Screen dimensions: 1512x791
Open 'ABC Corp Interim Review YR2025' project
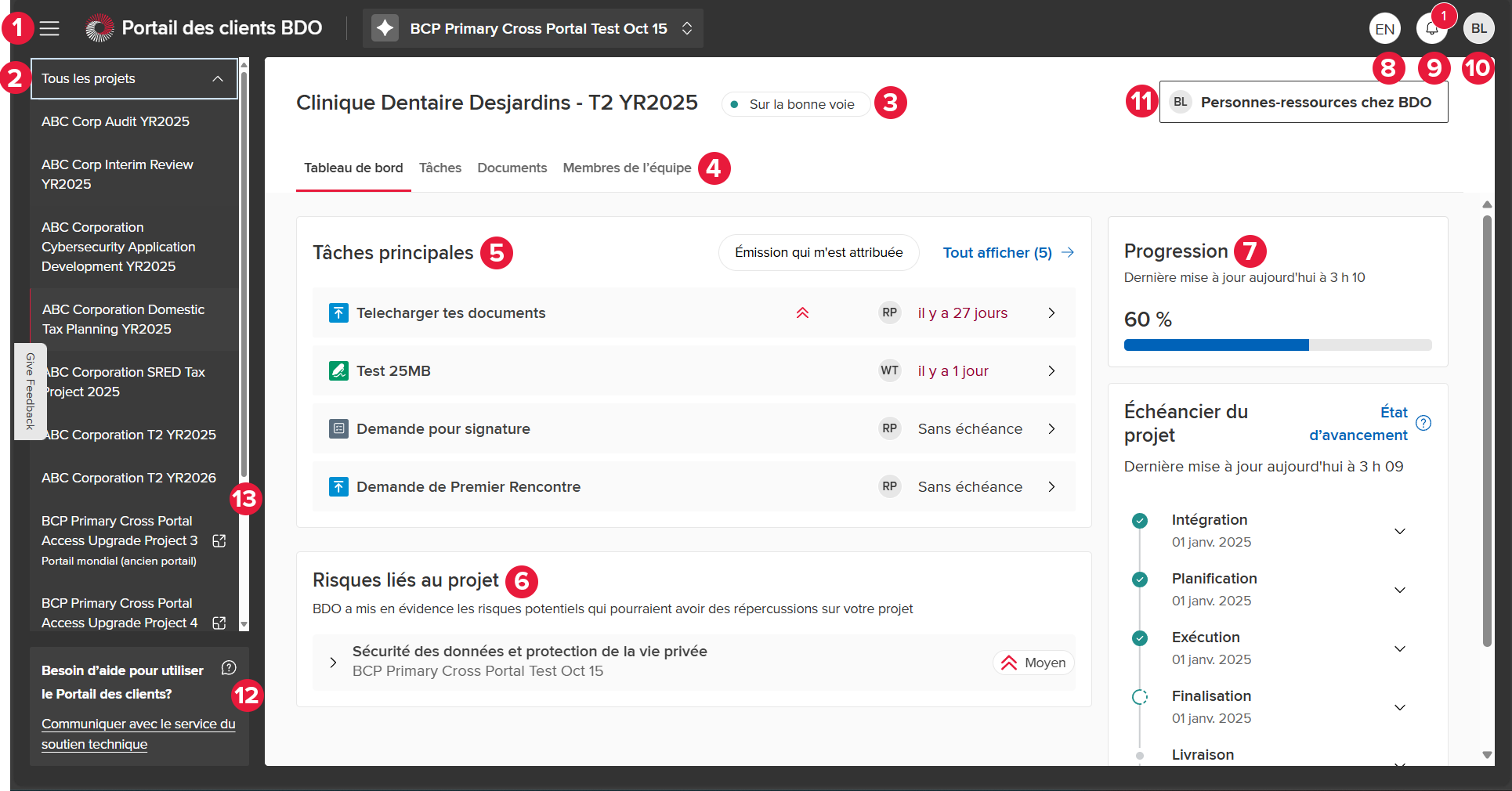click(x=134, y=175)
